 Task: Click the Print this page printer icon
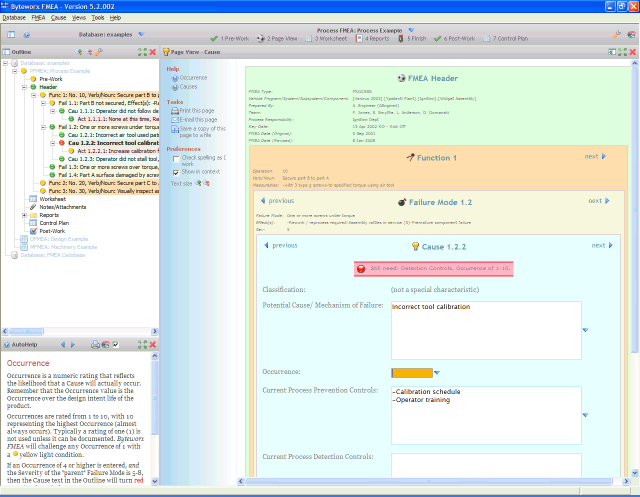click(175, 111)
